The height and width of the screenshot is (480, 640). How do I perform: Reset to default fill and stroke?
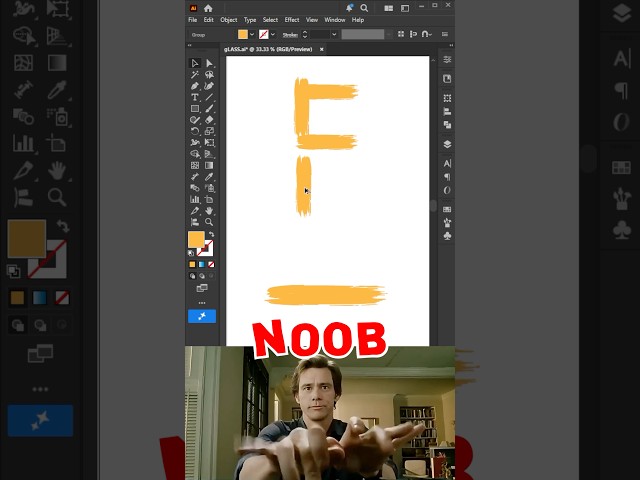[191, 253]
